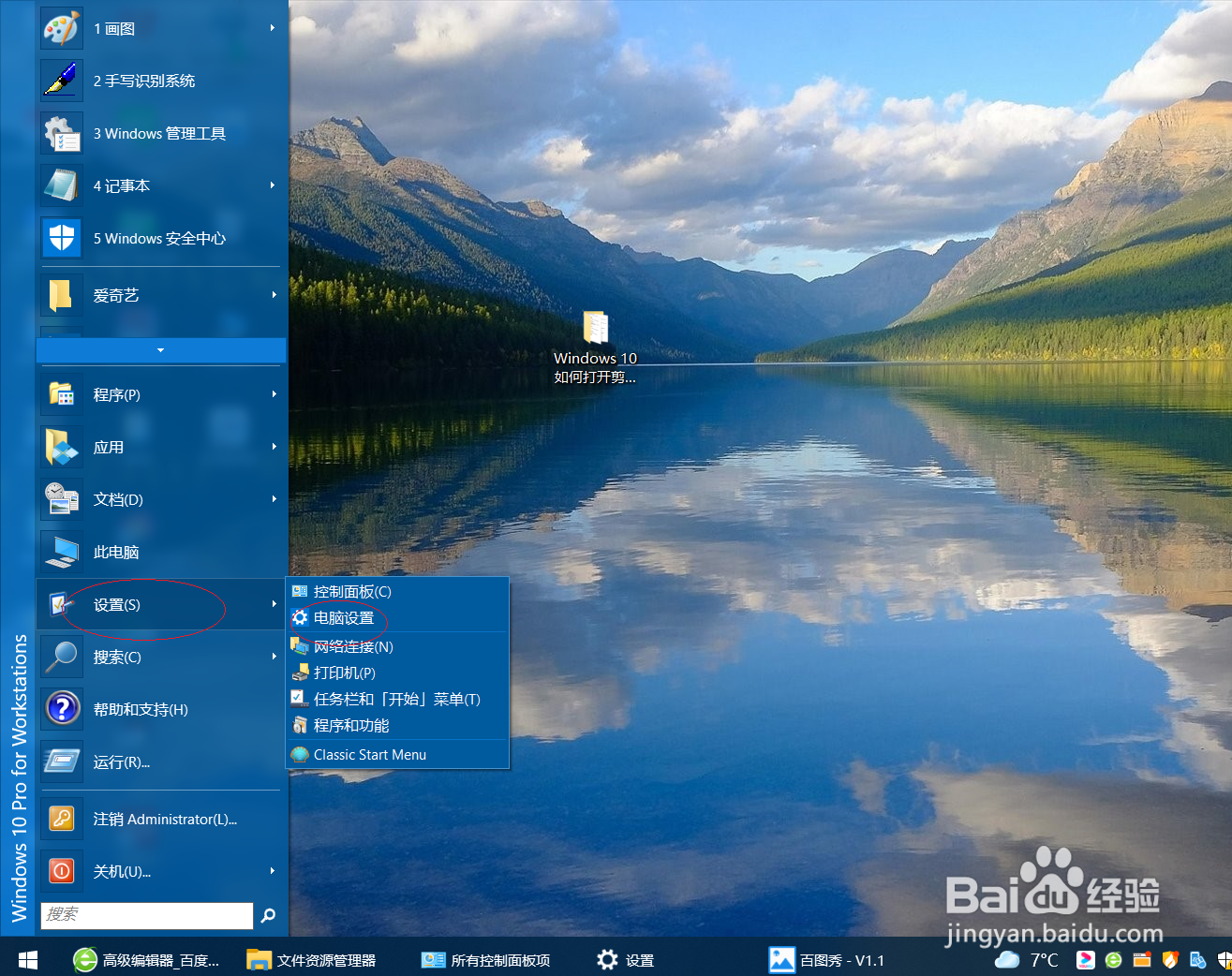Image resolution: width=1232 pixels, height=976 pixels.
Task: Click 注销 Administrator(L)... label
Action: [x=165, y=819]
